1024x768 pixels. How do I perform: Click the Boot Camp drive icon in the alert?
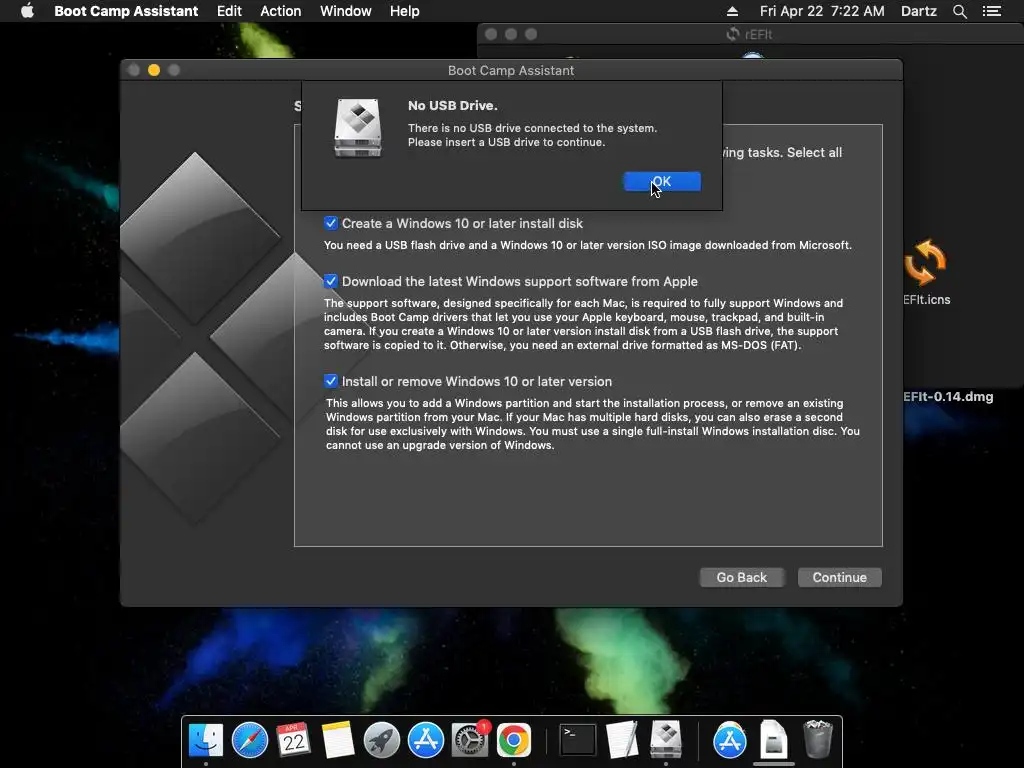click(x=358, y=128)
